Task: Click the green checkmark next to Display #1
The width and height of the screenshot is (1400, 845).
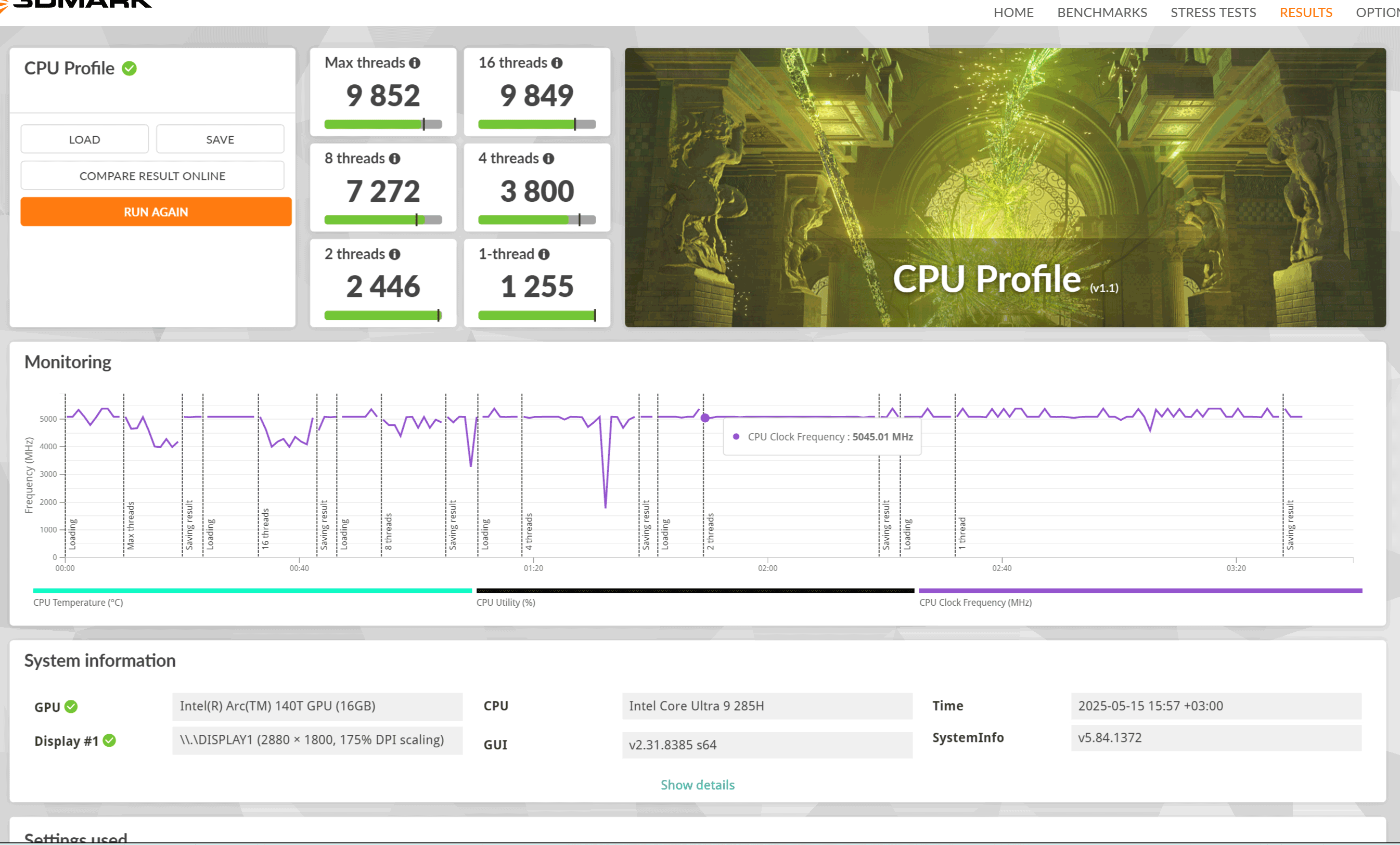Action: [x=110, y=740]
